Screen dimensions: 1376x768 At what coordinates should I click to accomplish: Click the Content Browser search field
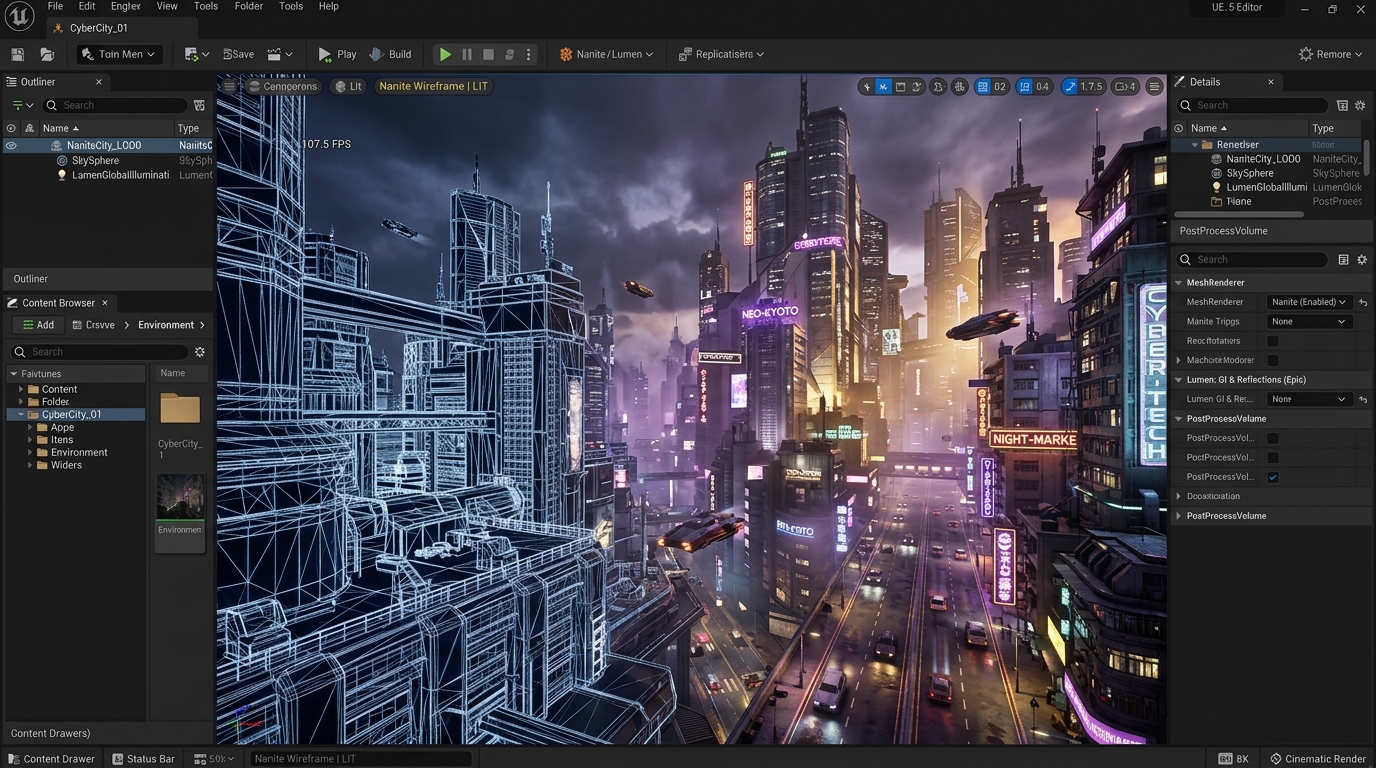tap(98, 352)
